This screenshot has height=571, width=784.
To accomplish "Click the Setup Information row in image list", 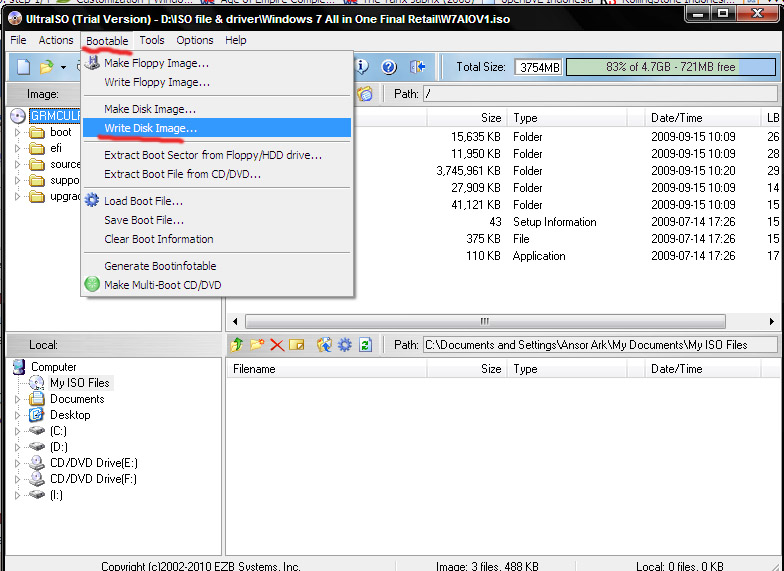I will pyautogui.click(x=505, y=222).
